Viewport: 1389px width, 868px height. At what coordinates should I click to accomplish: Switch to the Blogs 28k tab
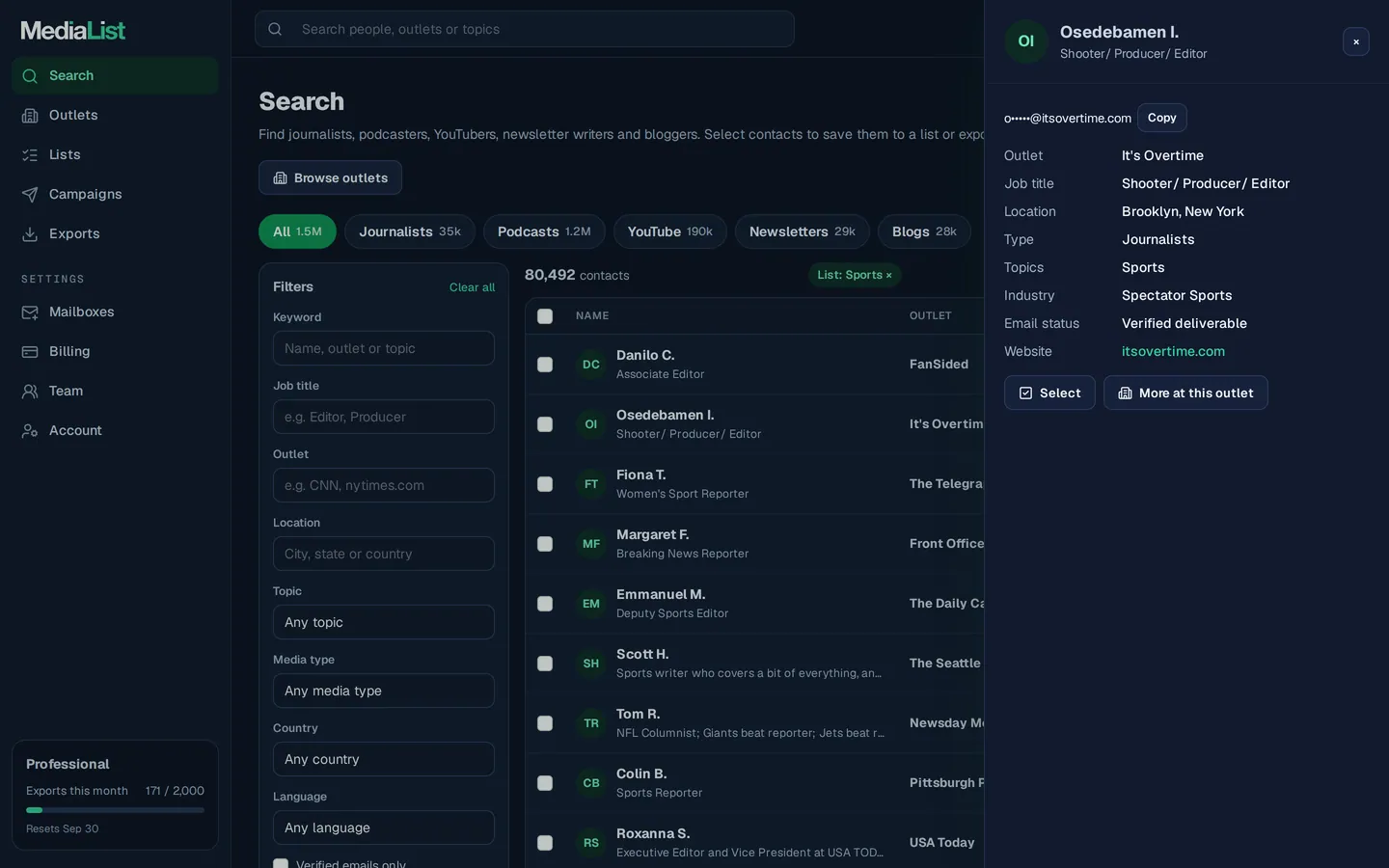click(924, 231)
